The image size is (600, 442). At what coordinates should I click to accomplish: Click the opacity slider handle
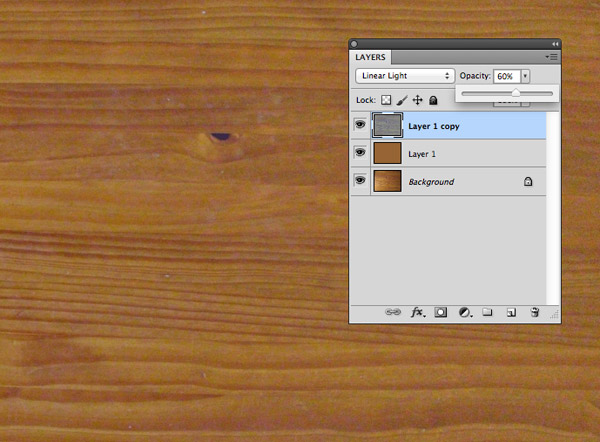pyautogui.click(x=516, y=93)
